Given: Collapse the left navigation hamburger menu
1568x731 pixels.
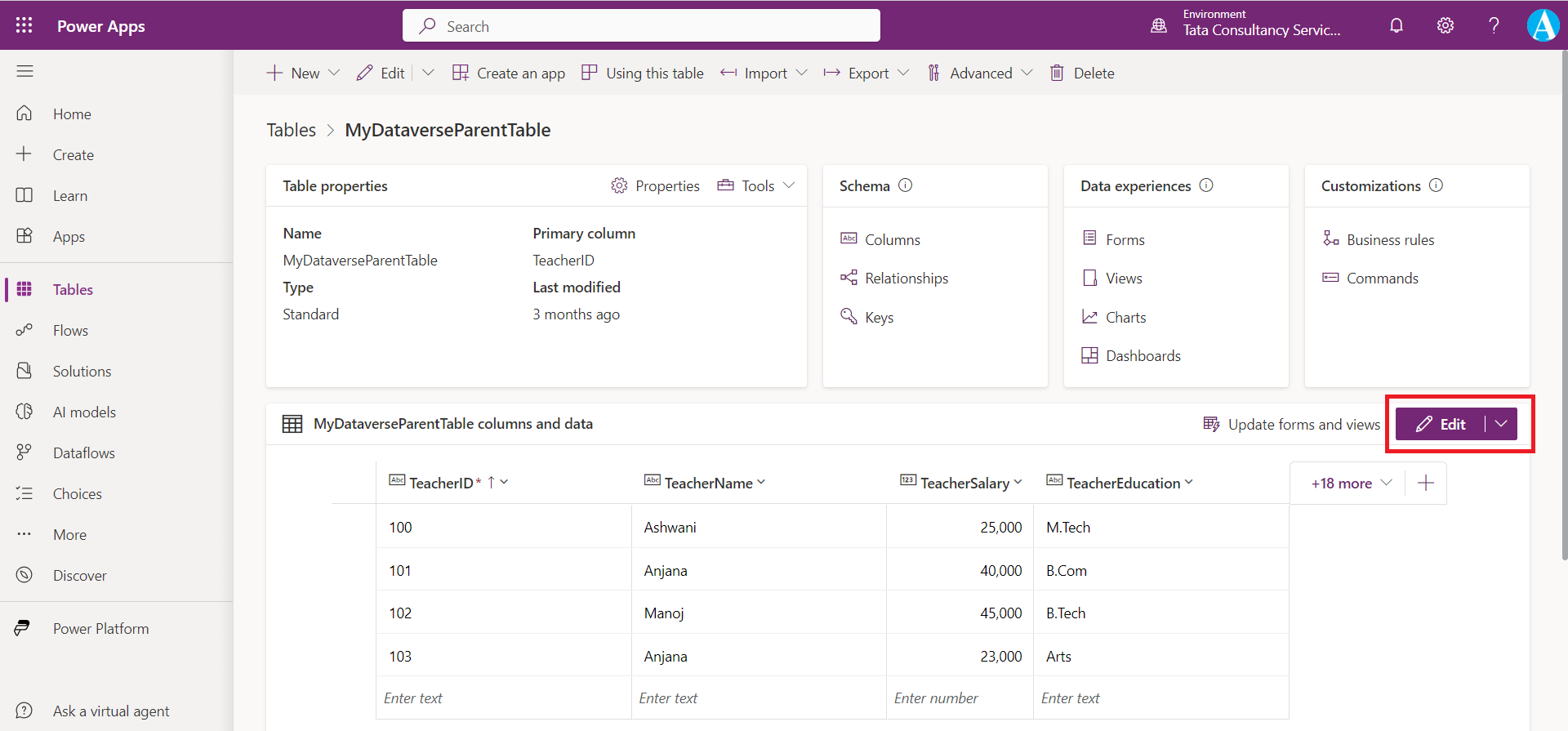Looking at the screenshot, I should 24,72.
